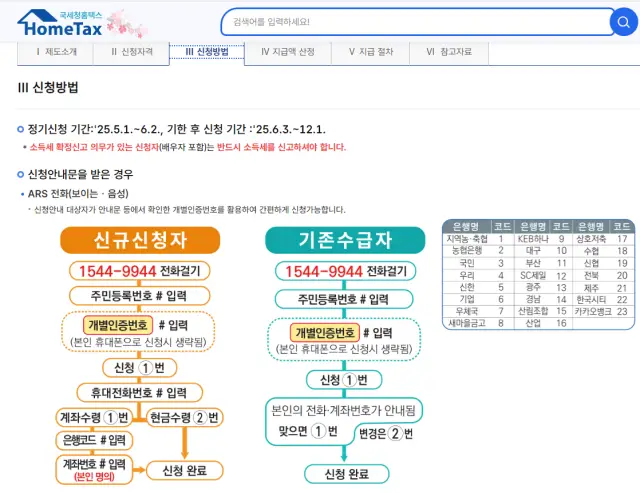Click the 기업 bank table cell
The width and height of the screenshot is (640, 493).
click(467, 299)
